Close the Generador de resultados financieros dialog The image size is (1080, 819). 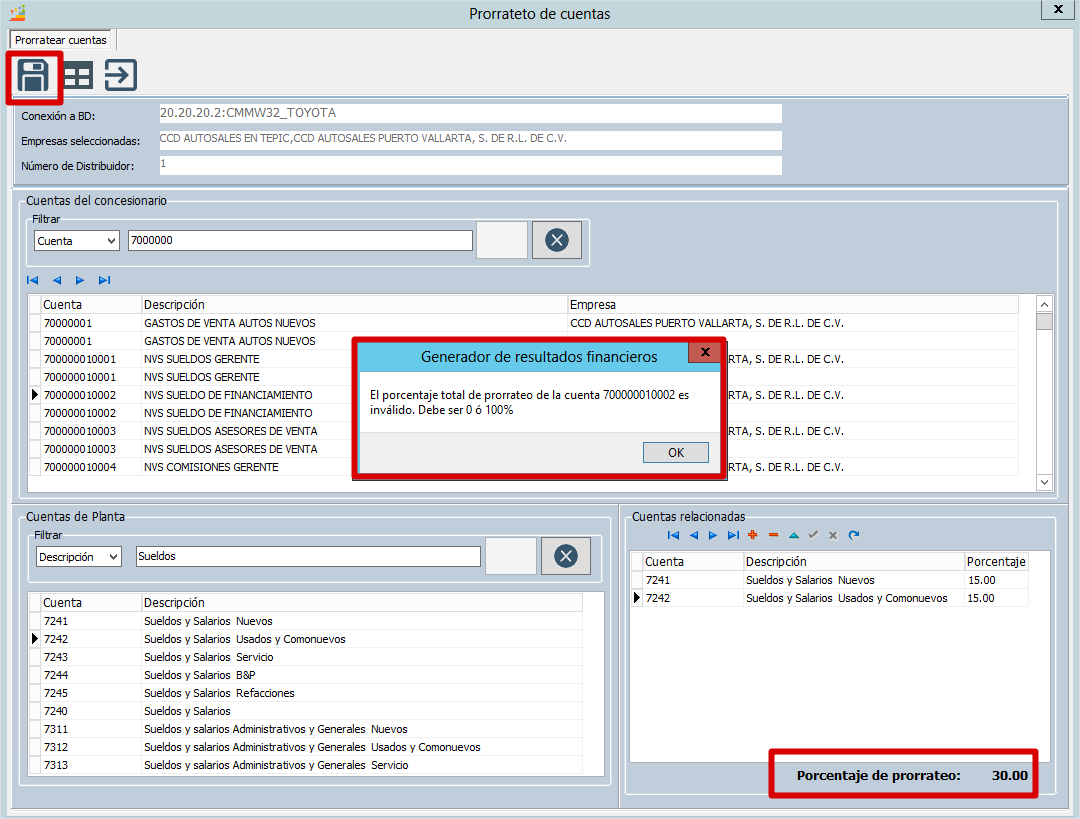point(704,353)
